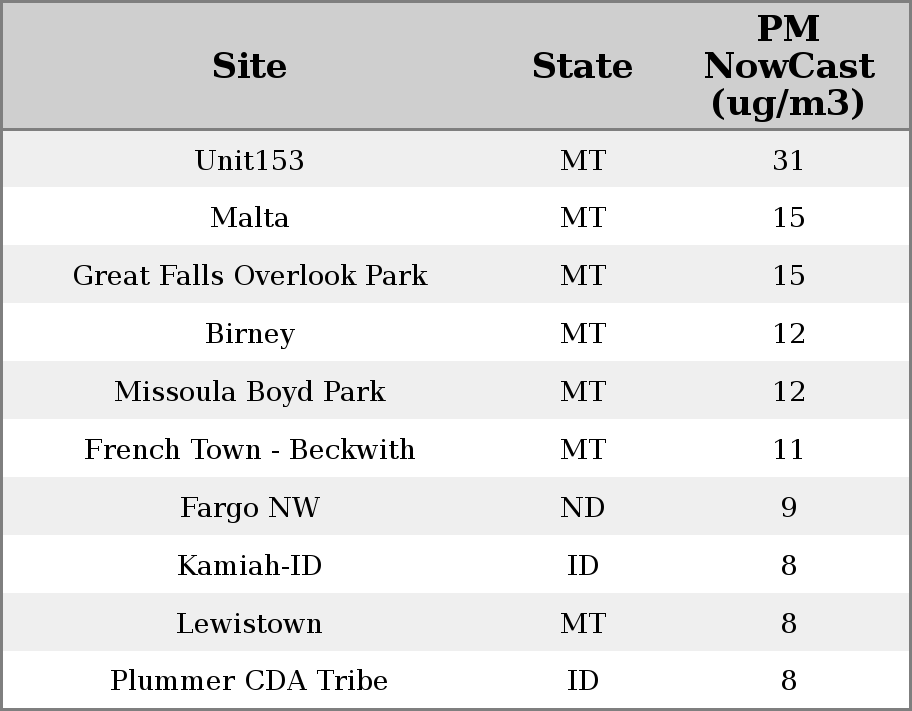Click the Lewistown site cell
Image resolution: width=912 pixels, height=711 pixels.
point(249,624)
